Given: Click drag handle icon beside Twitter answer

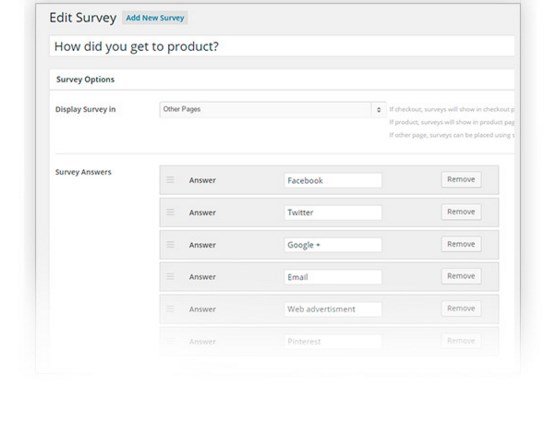Looking at the screenshot, I should point(170,212).
